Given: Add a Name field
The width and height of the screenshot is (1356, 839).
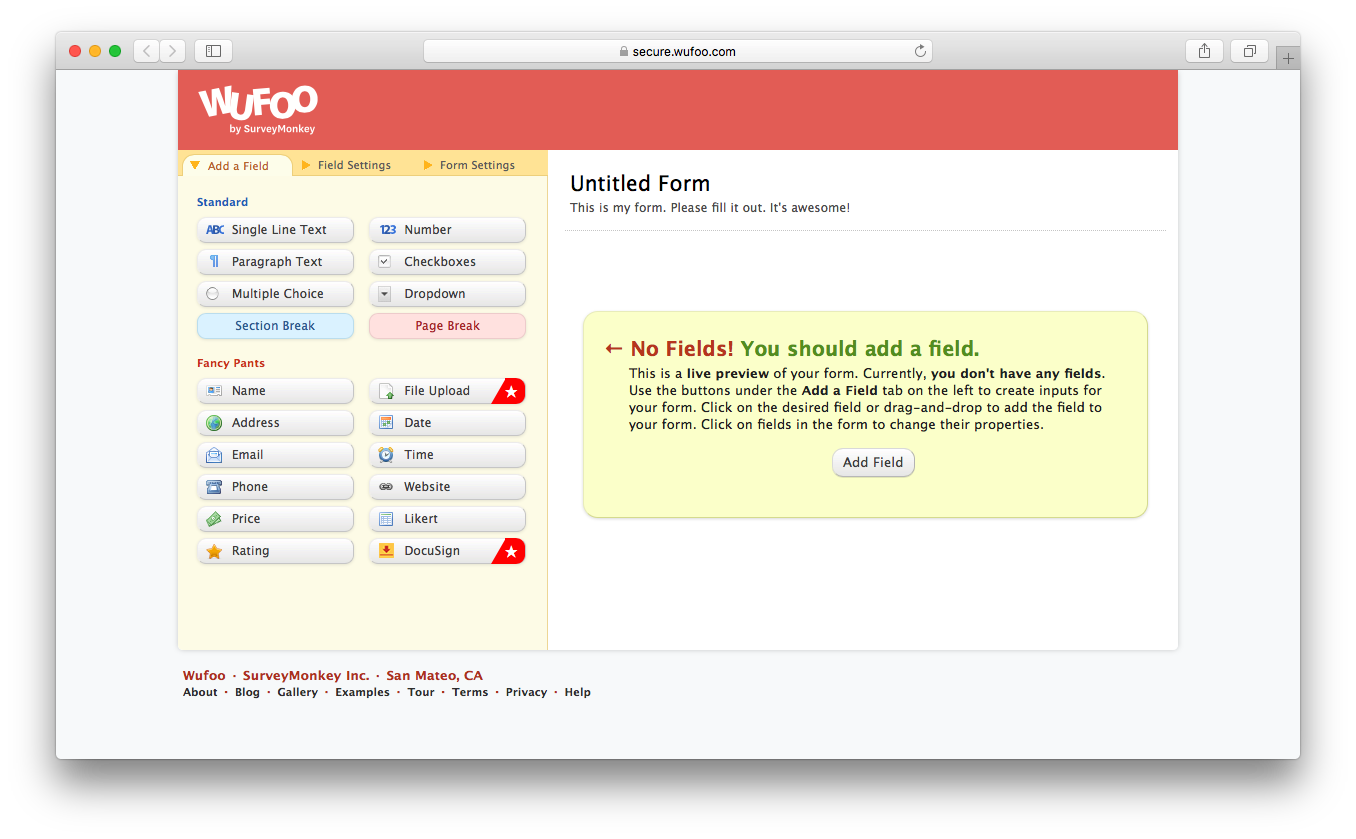Looking at the screenshot, I should click(275, 391).
